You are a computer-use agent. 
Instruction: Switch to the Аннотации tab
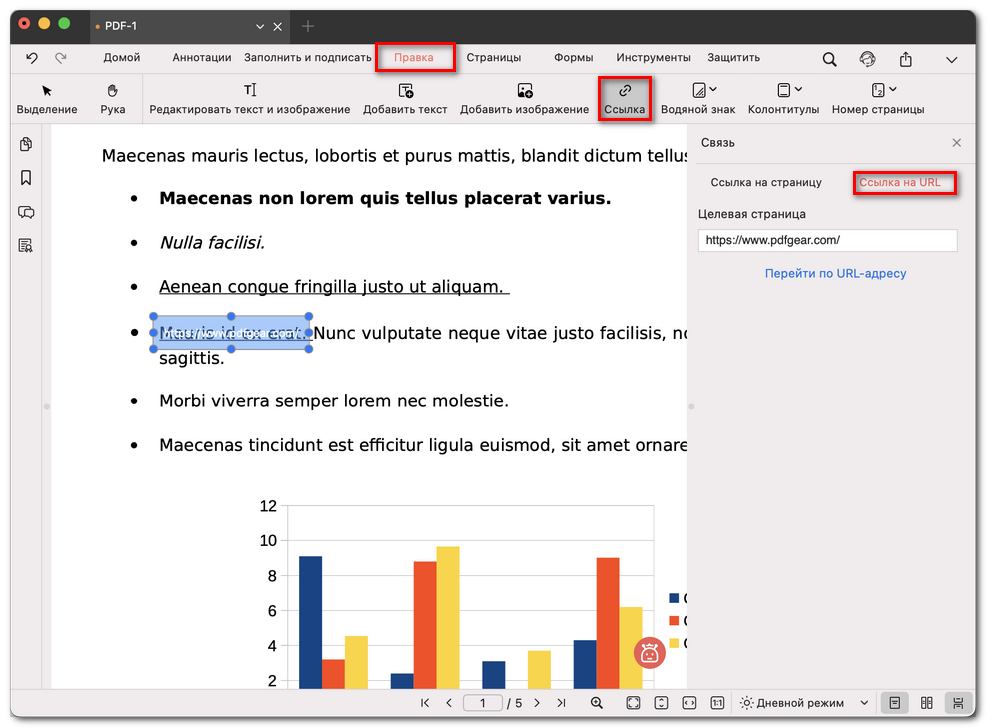point(201,58)
